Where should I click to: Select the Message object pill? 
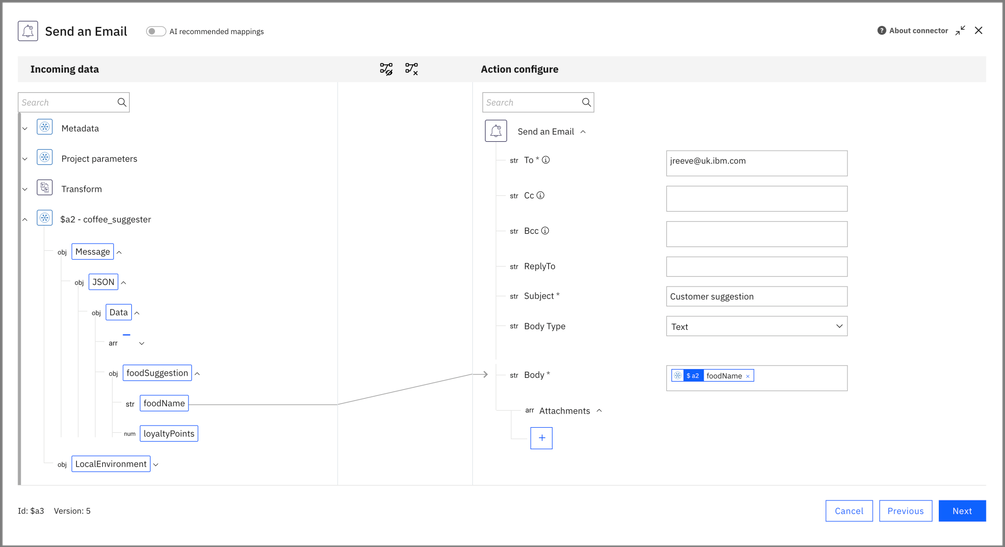tap(93, 252)
